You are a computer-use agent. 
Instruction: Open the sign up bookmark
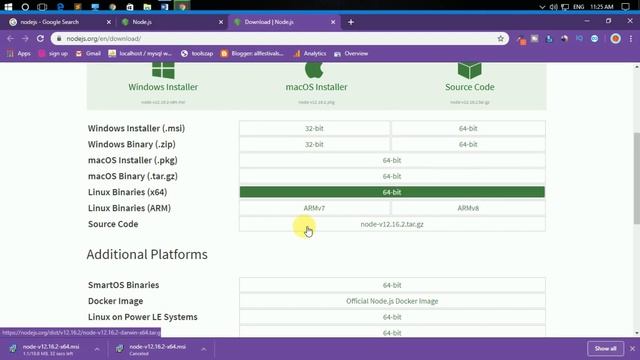click(53, 53)
